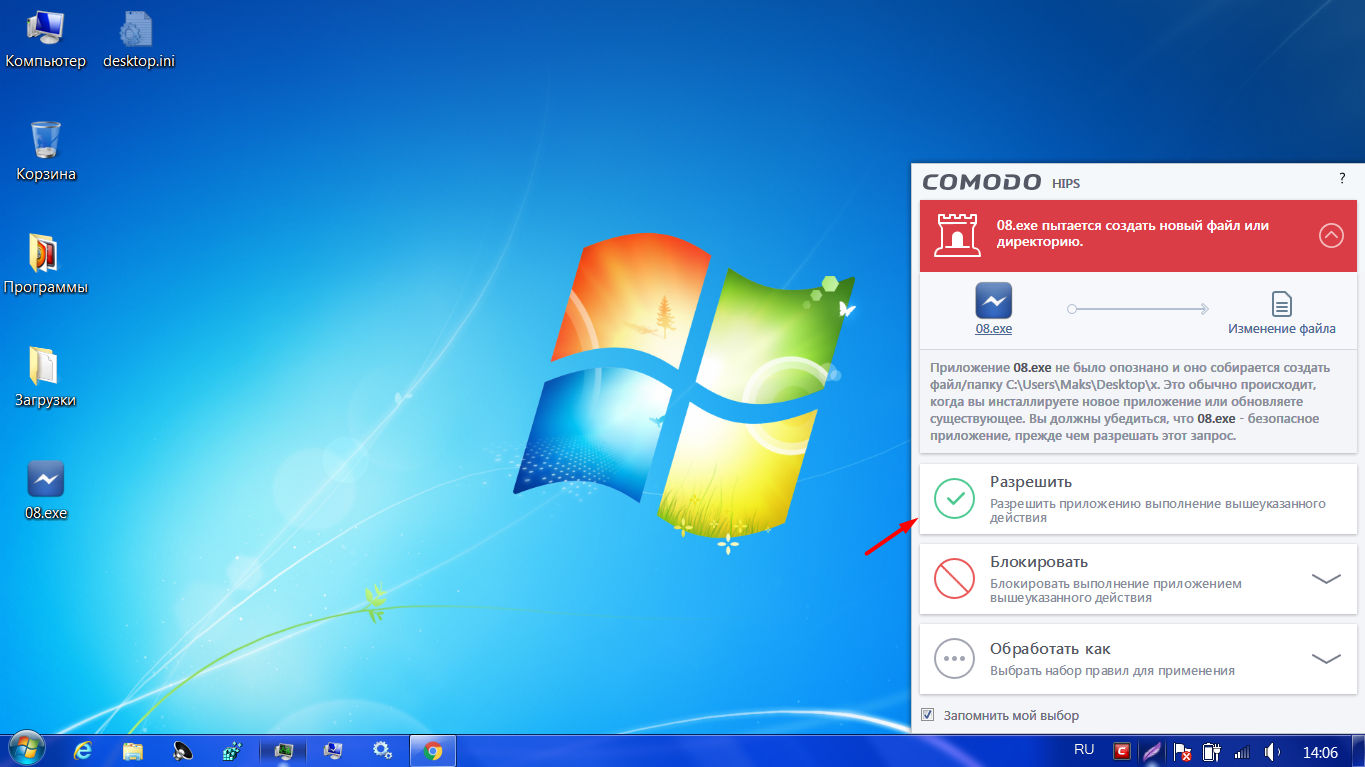
Task: Switch to Google Chrome on the taskbar
Action: coord(433,750)
